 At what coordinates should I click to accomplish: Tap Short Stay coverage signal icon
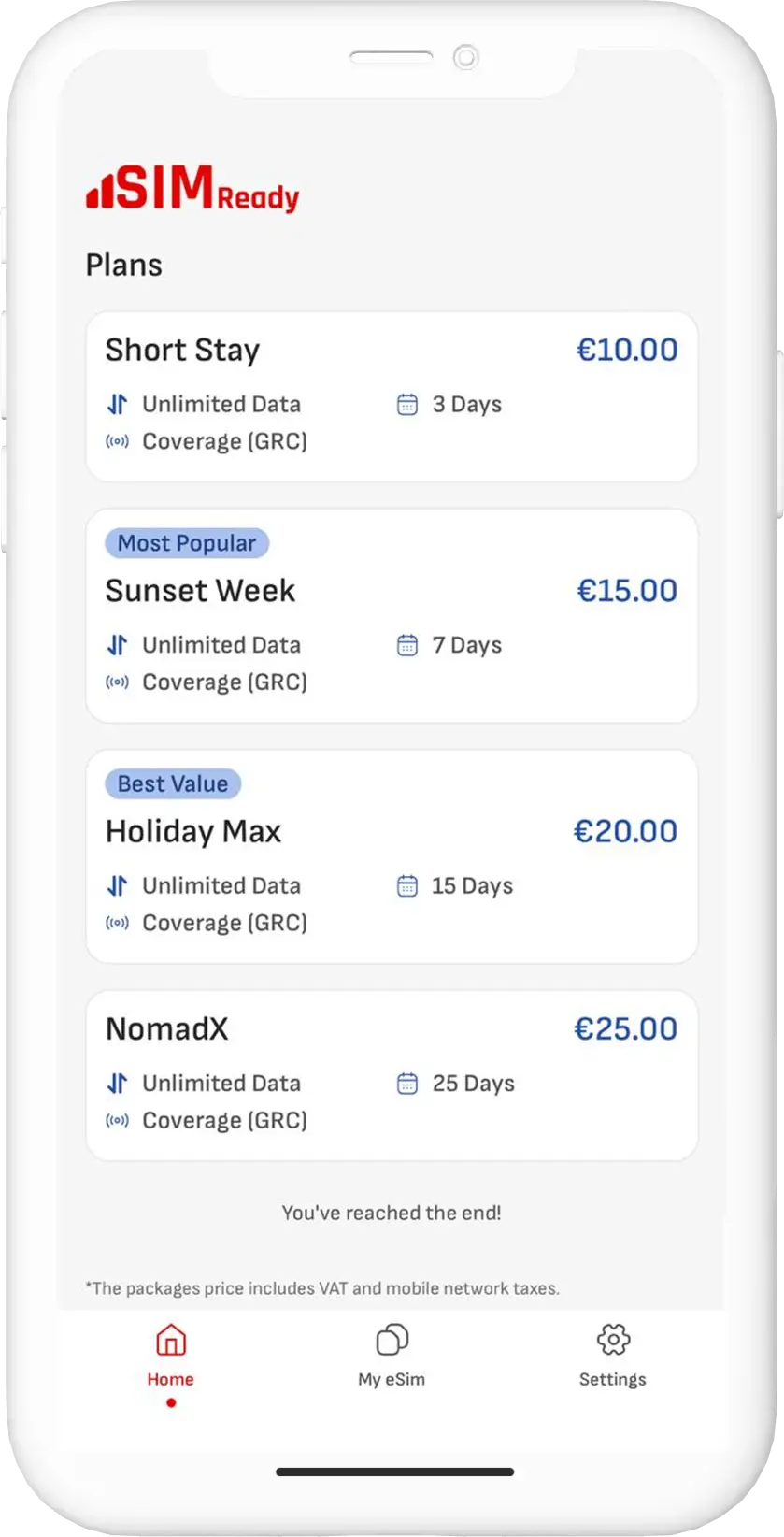point(117,441)
